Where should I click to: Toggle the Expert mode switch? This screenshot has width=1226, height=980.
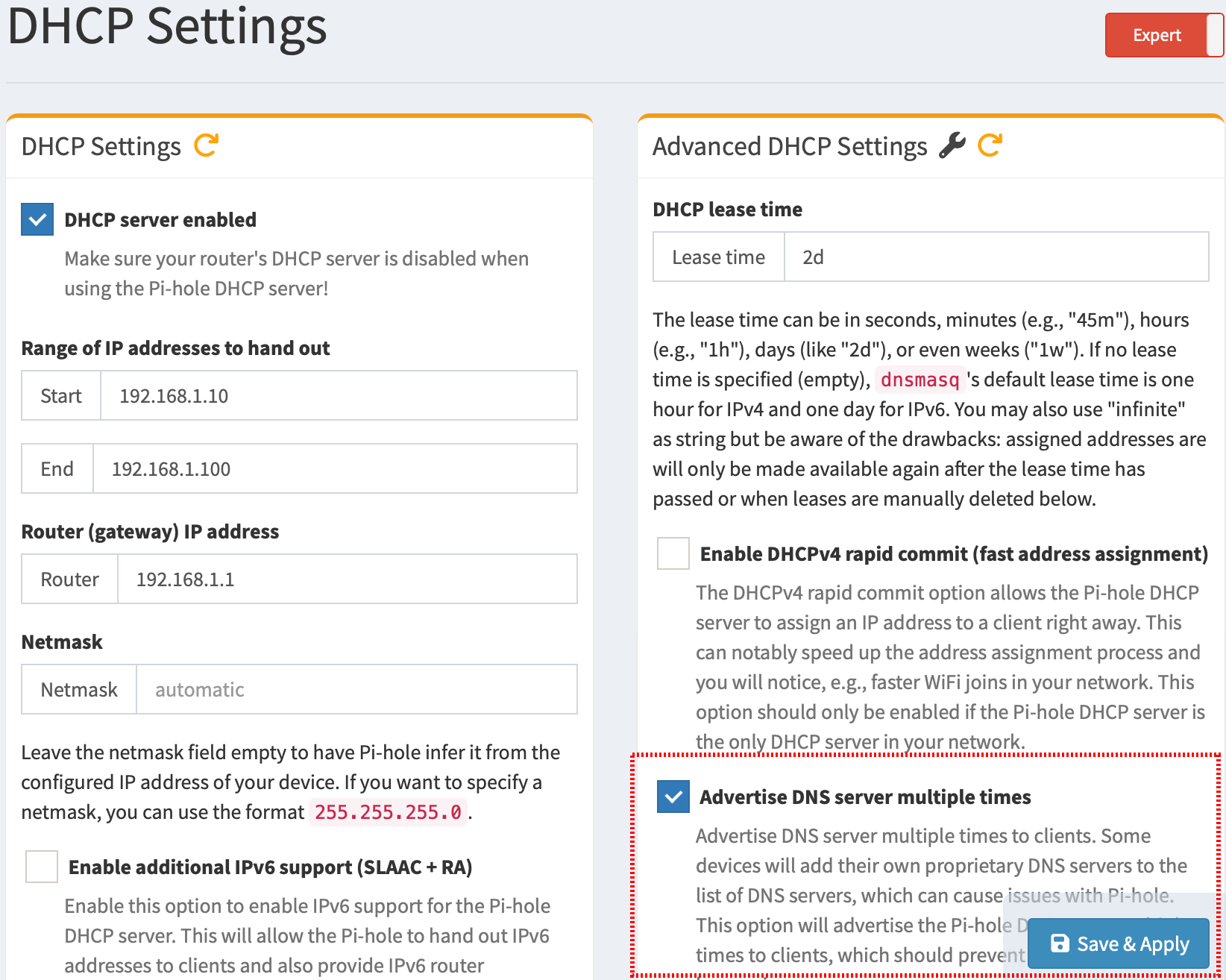pos(1163,35)
